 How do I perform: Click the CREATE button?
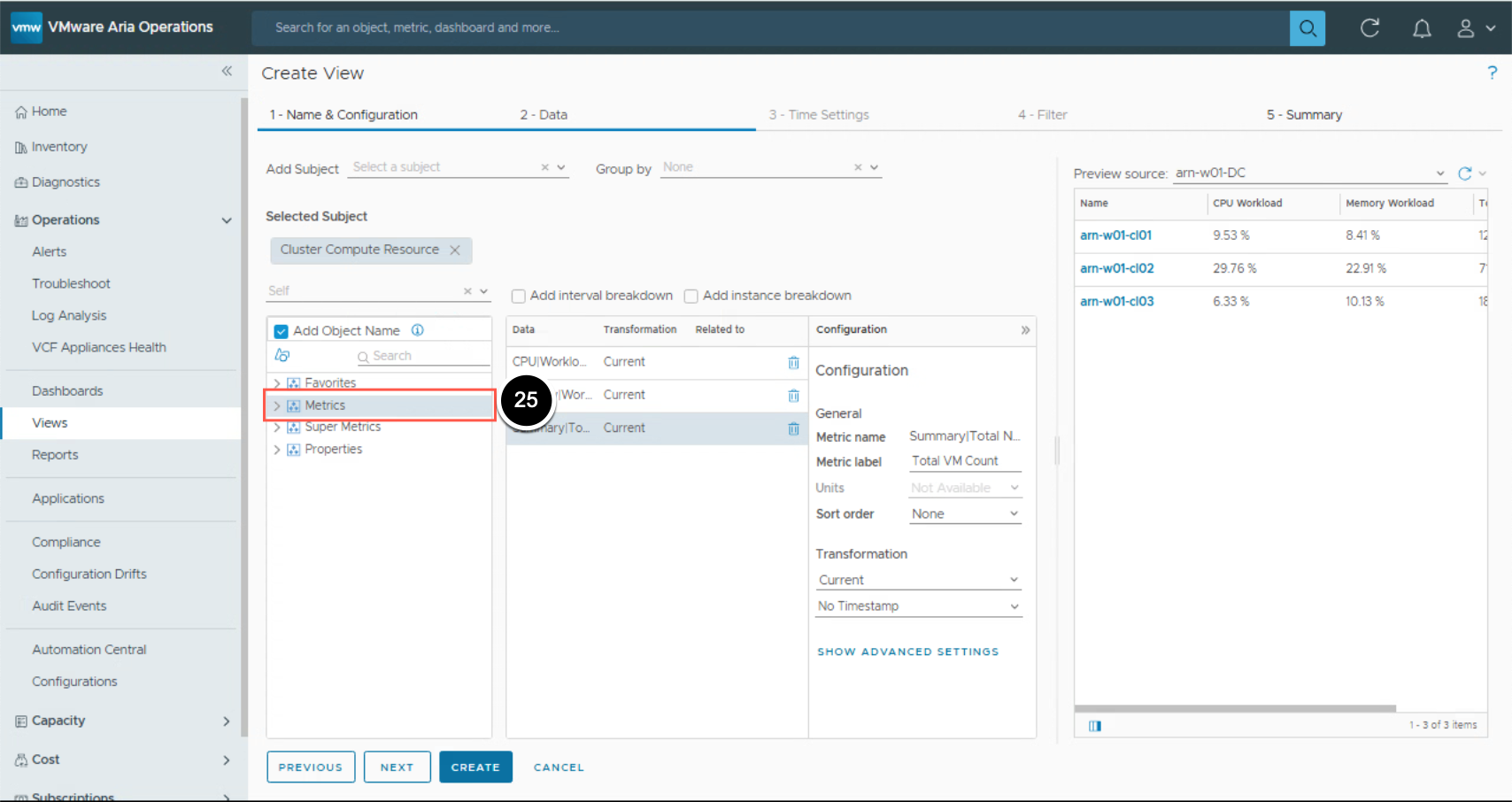(x=475, y=767)
